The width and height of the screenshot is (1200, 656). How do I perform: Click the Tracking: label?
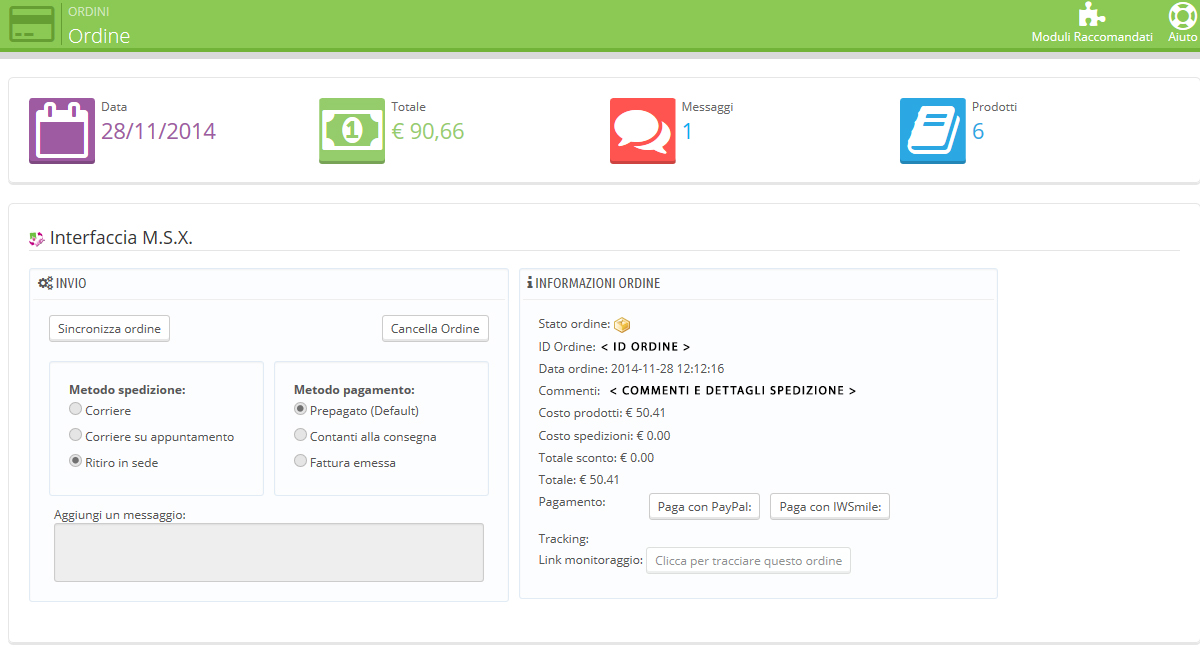click(x=563, y=539)
